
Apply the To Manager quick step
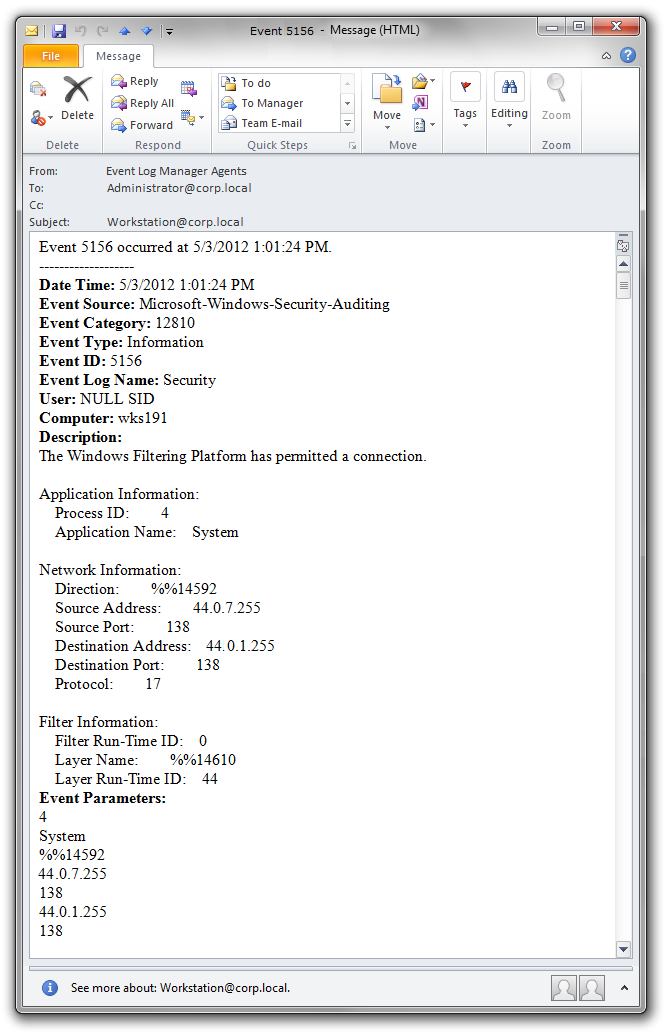pyautogui.click(x=271, y=103)
